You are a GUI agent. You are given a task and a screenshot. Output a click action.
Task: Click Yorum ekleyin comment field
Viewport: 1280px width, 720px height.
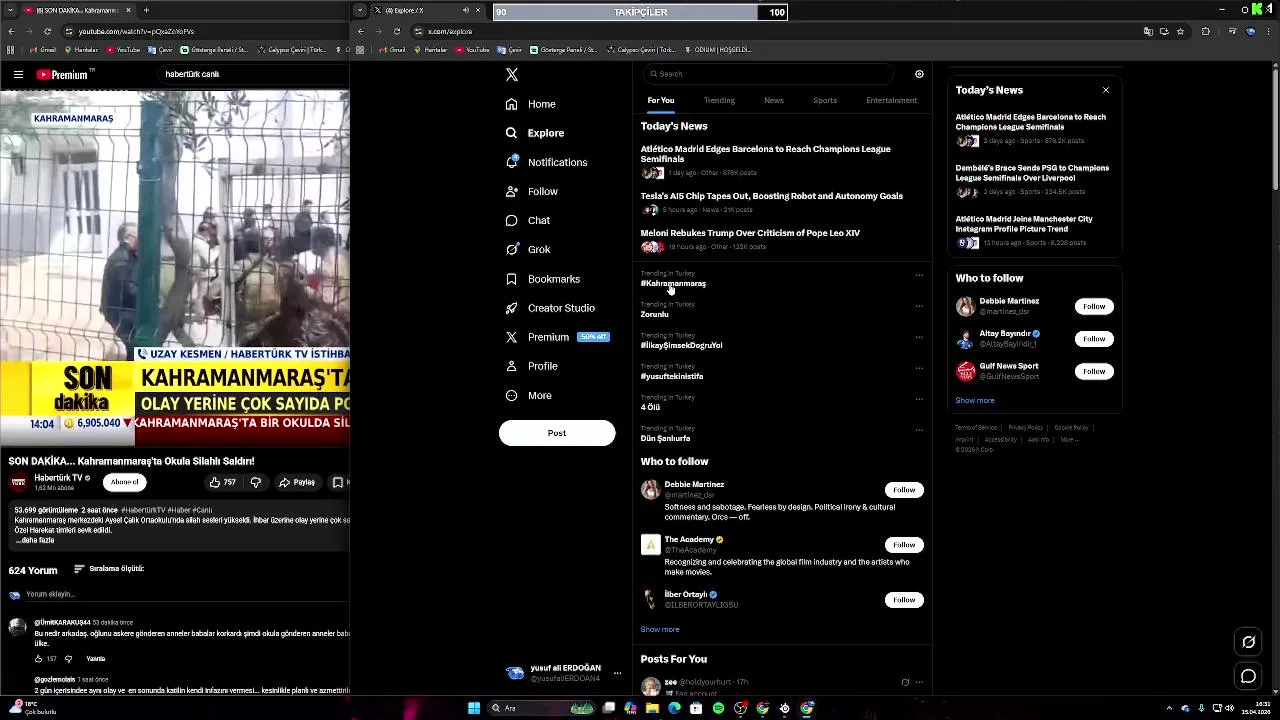tap(186, 594)
